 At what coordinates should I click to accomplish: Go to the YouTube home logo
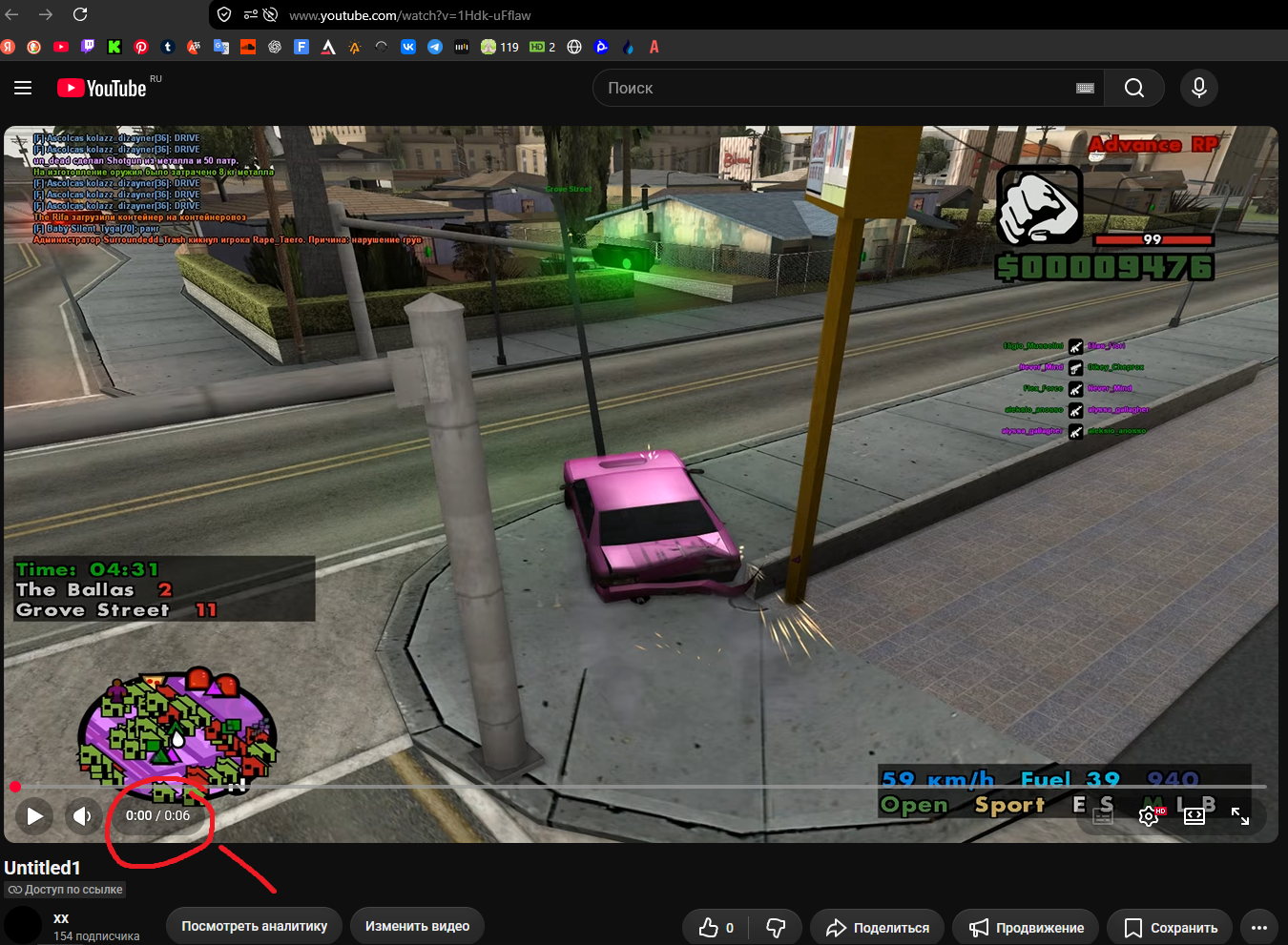point(102,88)
